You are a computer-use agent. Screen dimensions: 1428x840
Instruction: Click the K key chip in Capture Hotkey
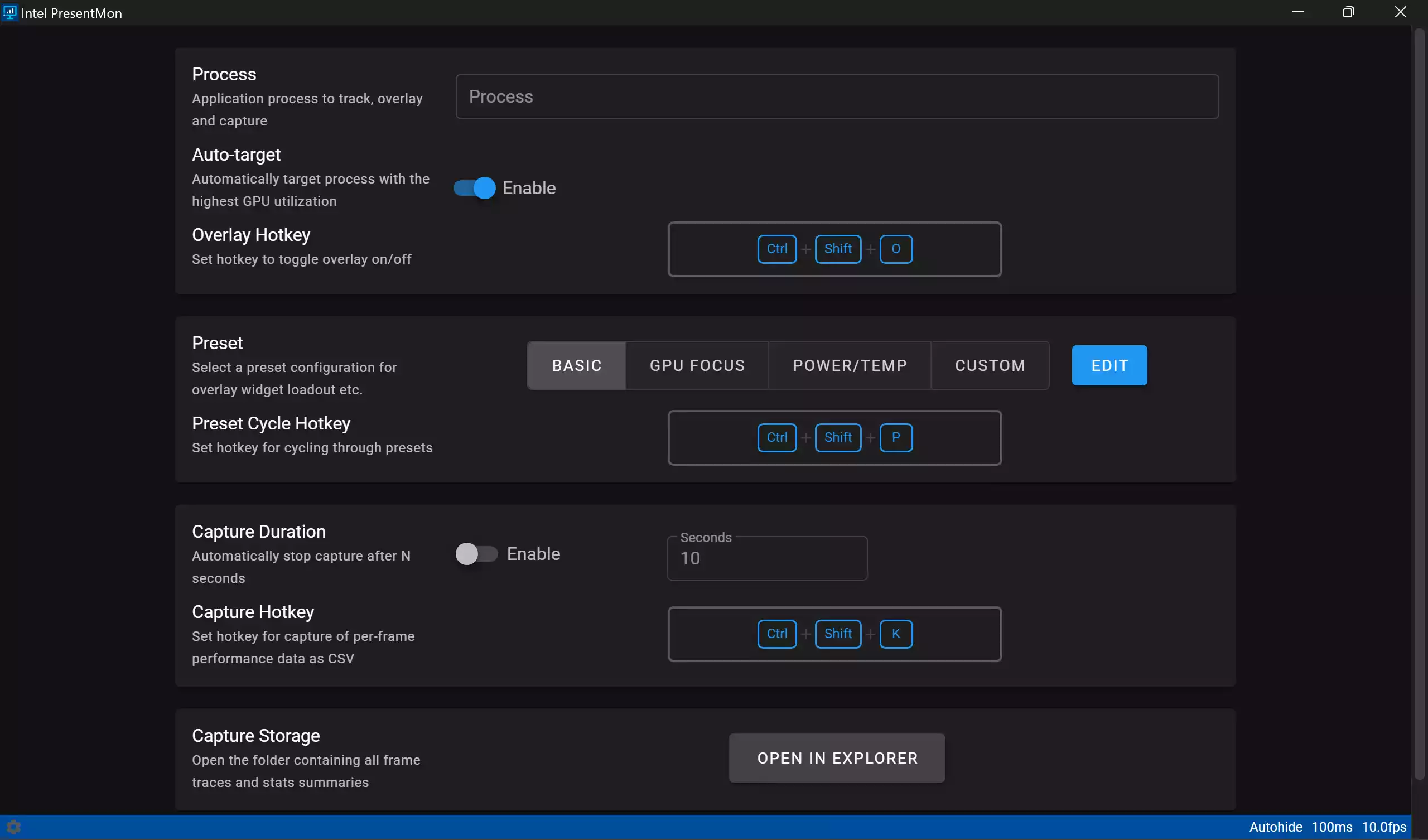(895, 634)
